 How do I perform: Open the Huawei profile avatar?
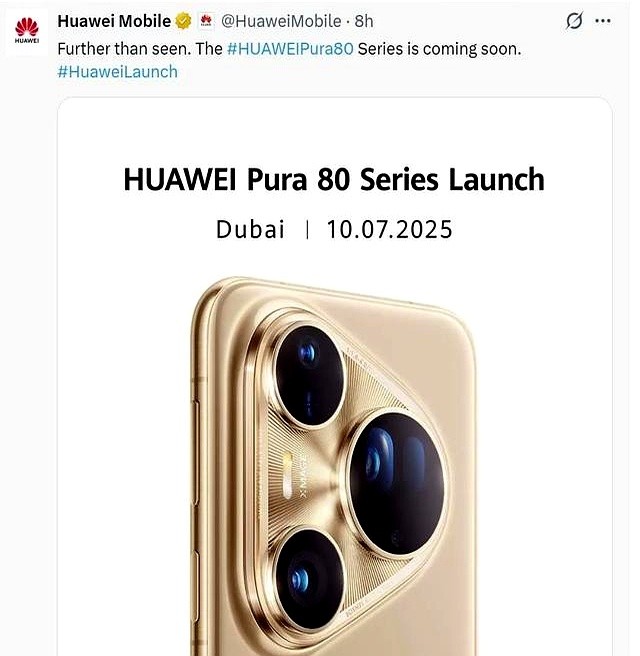tap(27, 32)
